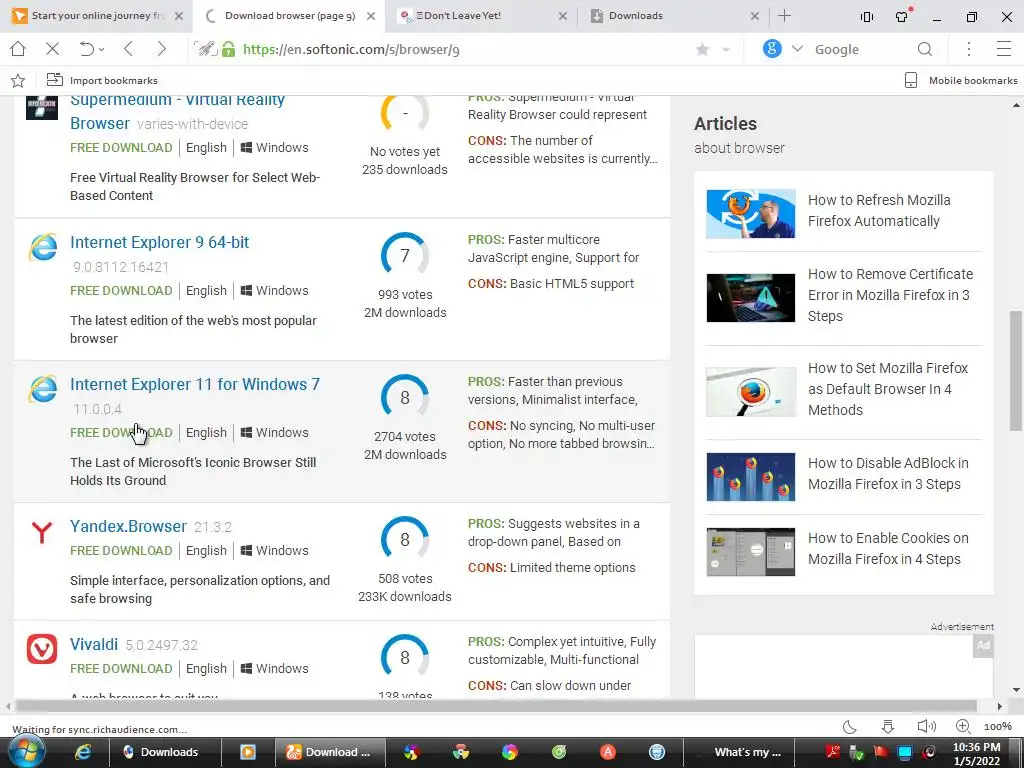Open the Yandex.Browser link
The width and height of the screenshot is (1024, 768).
[128, 526]
